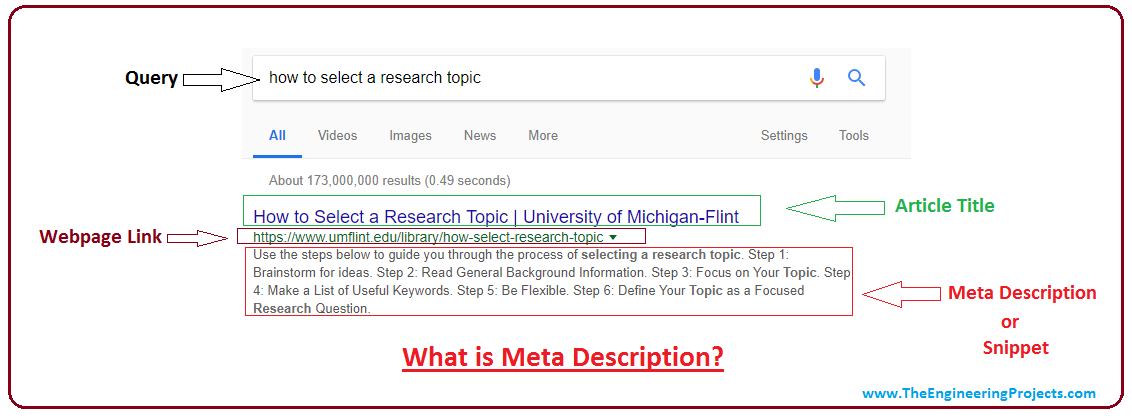Click inside the search query box
The height and width of the screenshot is (420, 1132).
pyautogui.click(x=568, y=78)
